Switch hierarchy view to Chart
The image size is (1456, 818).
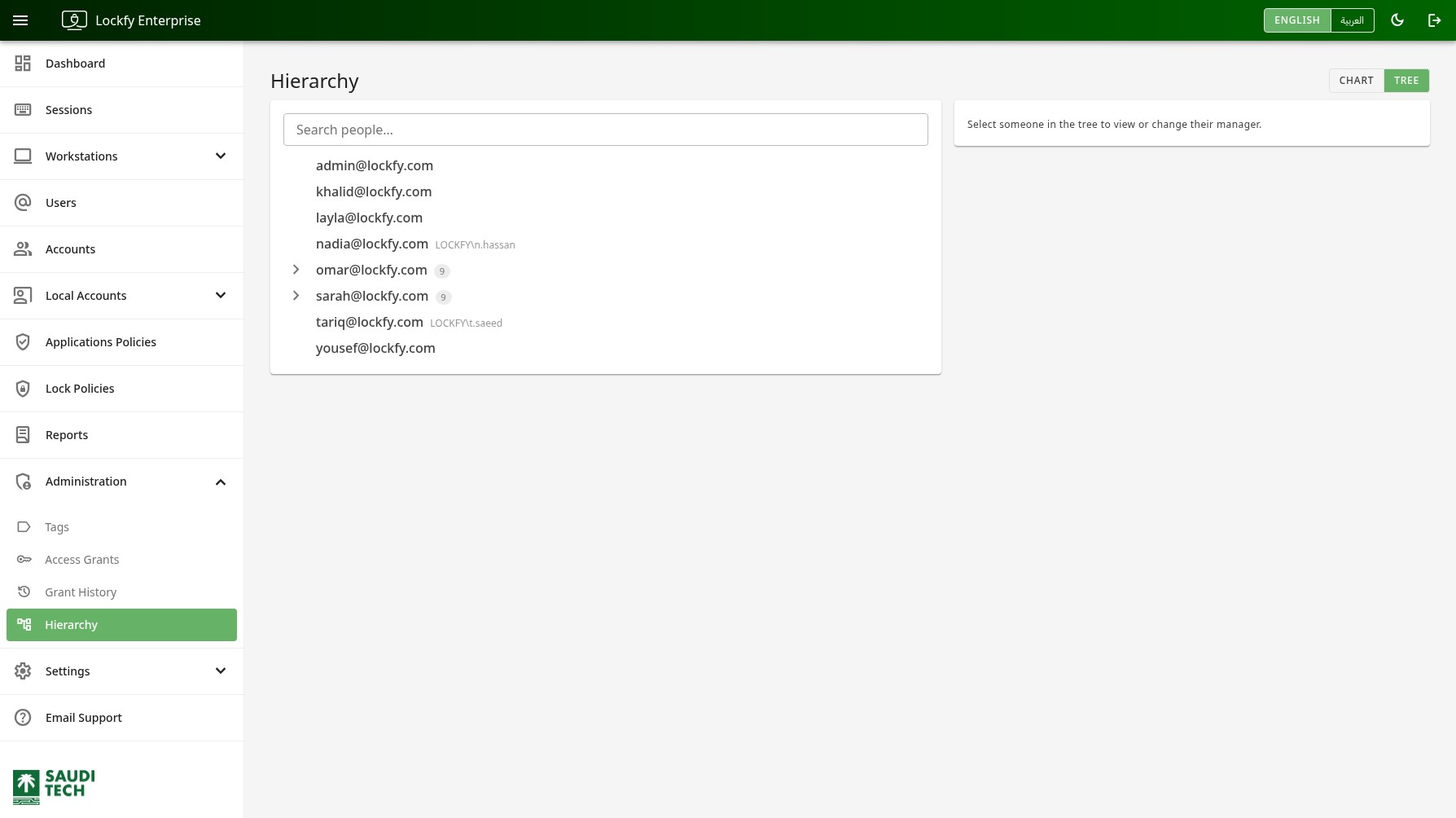pos(1356,81)
